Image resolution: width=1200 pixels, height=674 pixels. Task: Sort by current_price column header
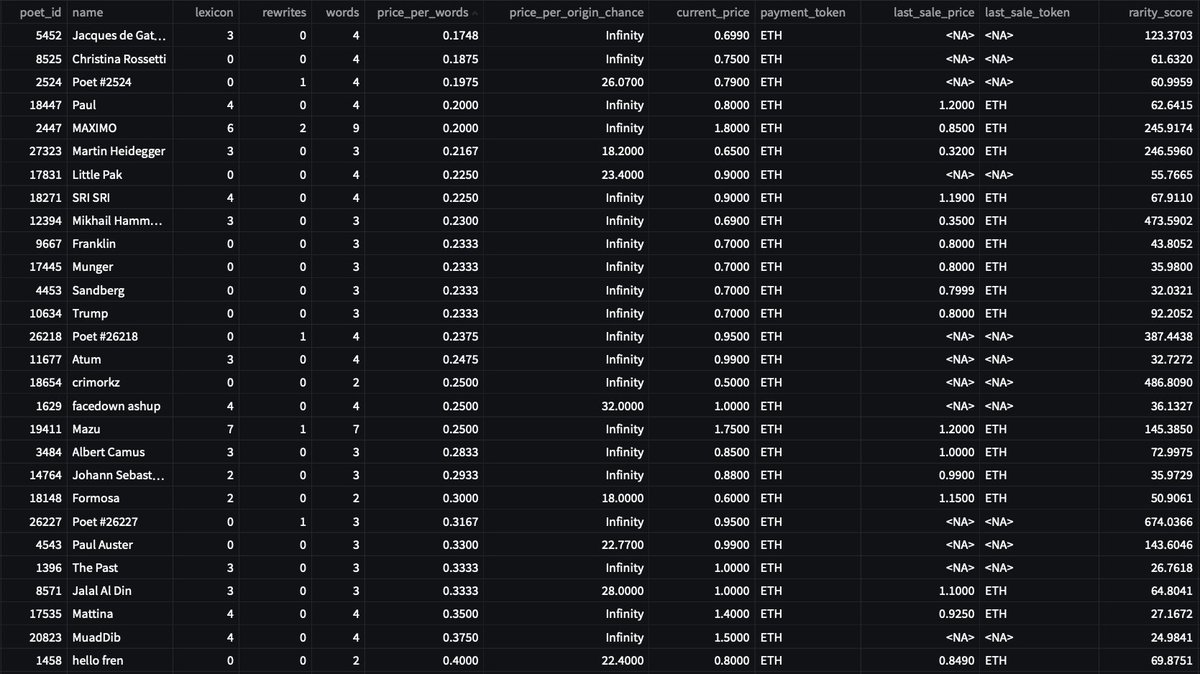tap(703, 13)
